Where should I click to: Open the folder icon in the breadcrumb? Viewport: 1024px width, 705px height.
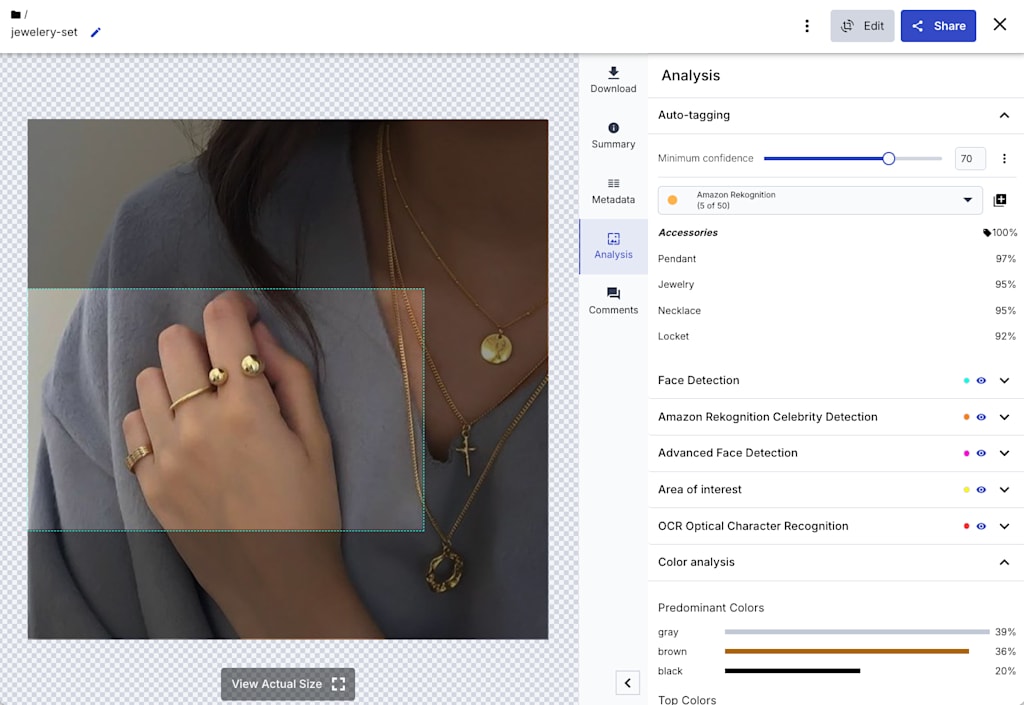click(x=16, y=14)
